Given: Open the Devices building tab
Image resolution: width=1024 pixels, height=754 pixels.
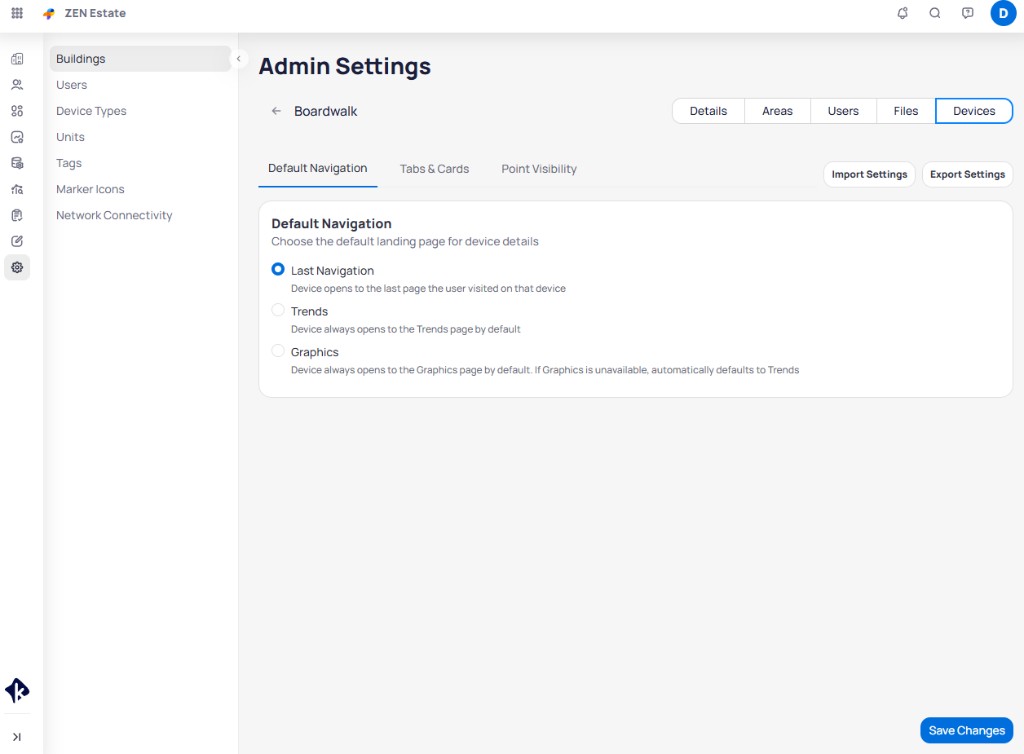Looking at the screenshot, I should click(974, 111).
